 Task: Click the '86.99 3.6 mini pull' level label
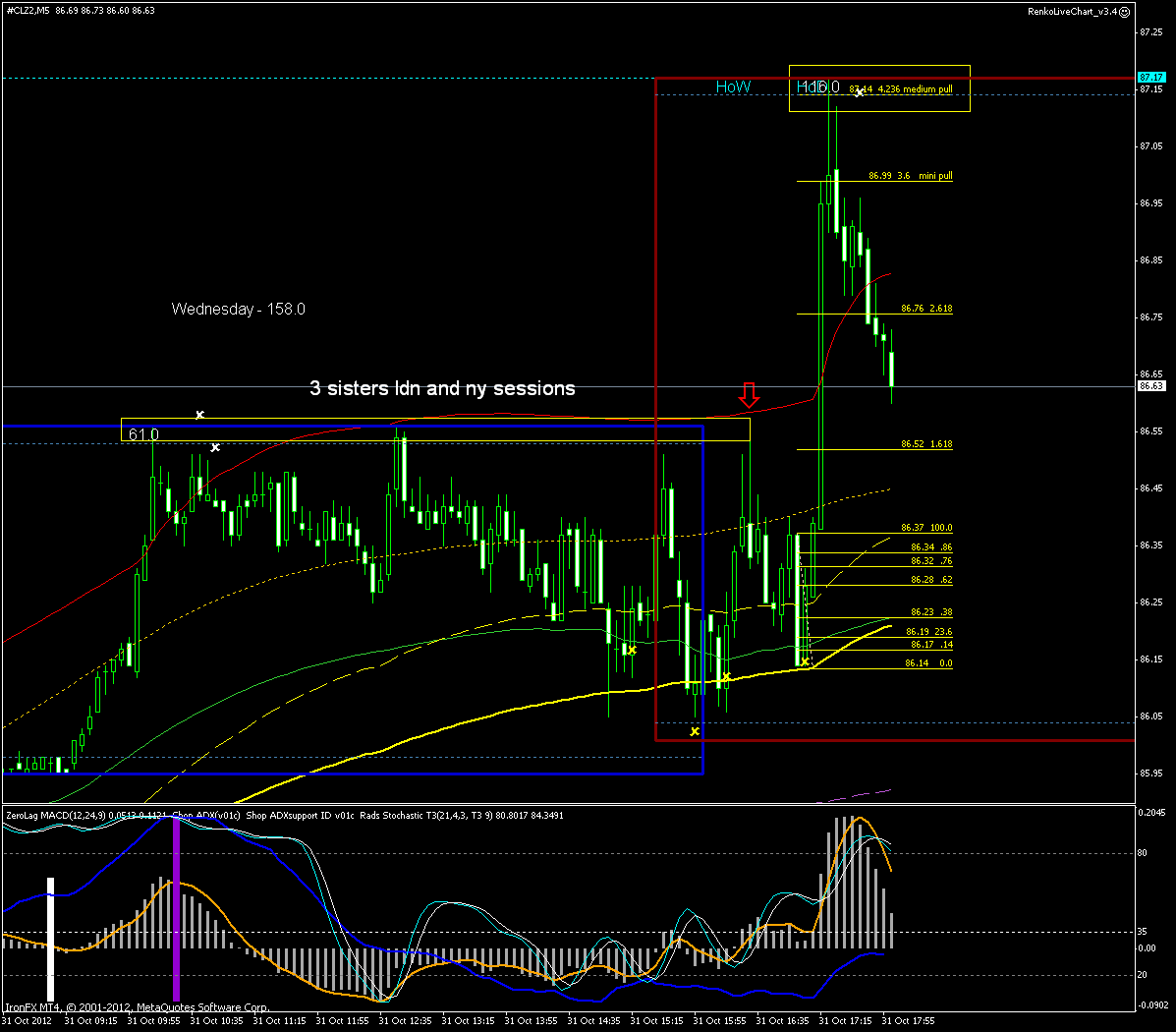911,176
